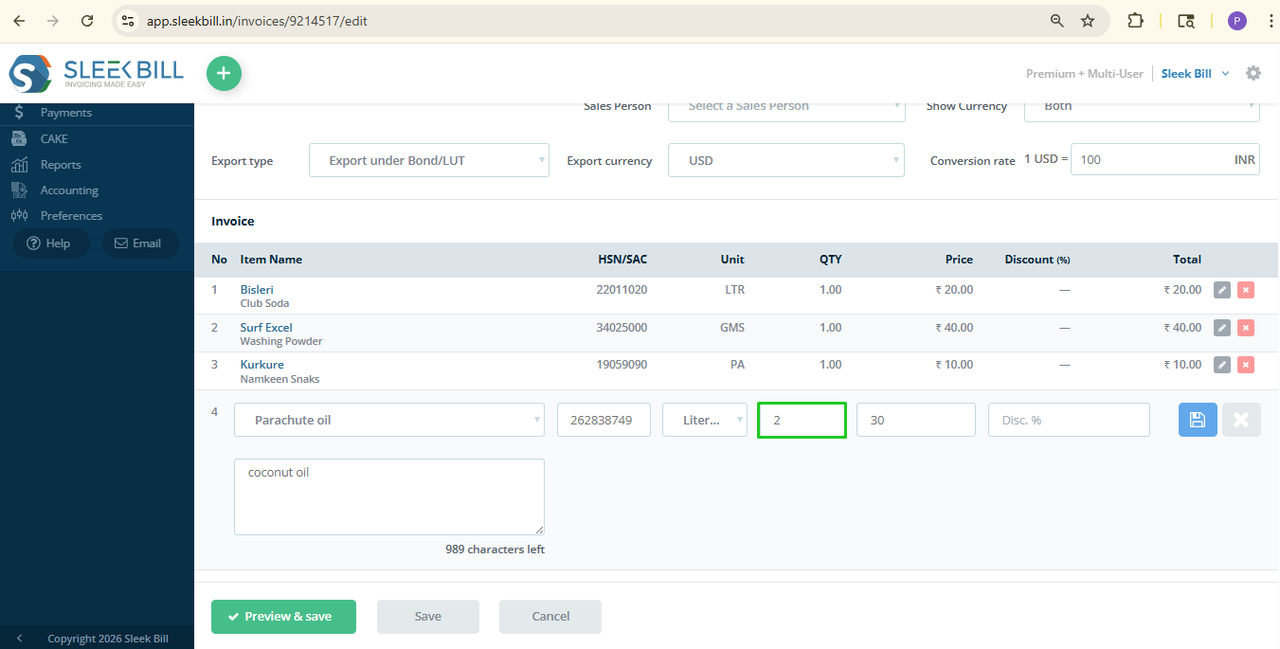The image size is (1280, 649).
Task: Collapse sidebar with the bottom-left chevron
Action: coord(19,638)
